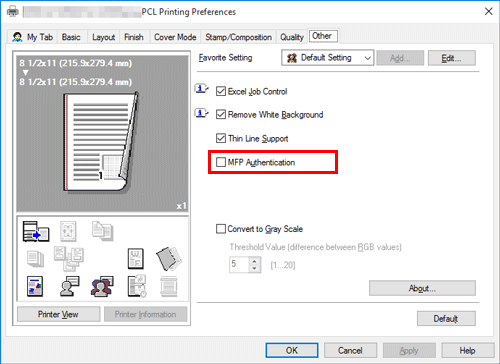Click the Printer View button
Screen dimensions: 500x364
(x=58, y=314)
